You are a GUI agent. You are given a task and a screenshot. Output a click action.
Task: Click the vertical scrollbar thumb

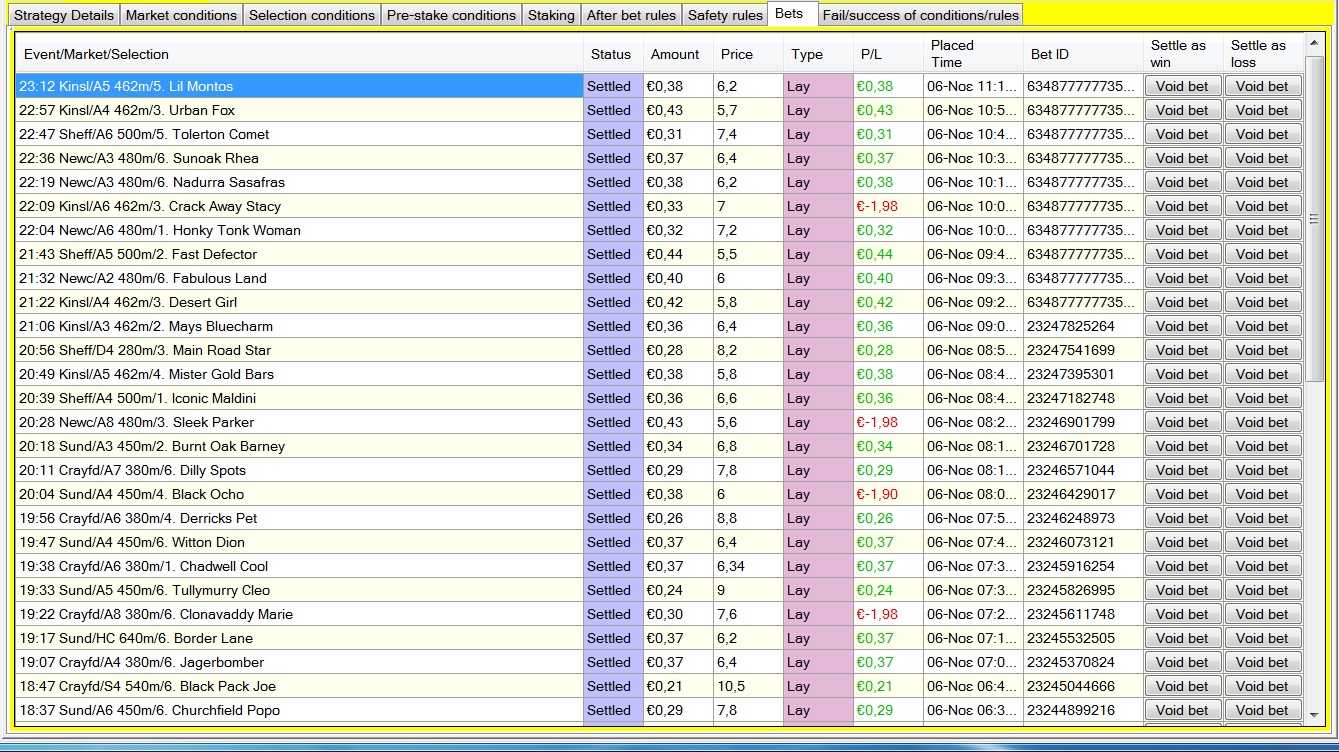pyautogui.click(x=1314, y=218)
